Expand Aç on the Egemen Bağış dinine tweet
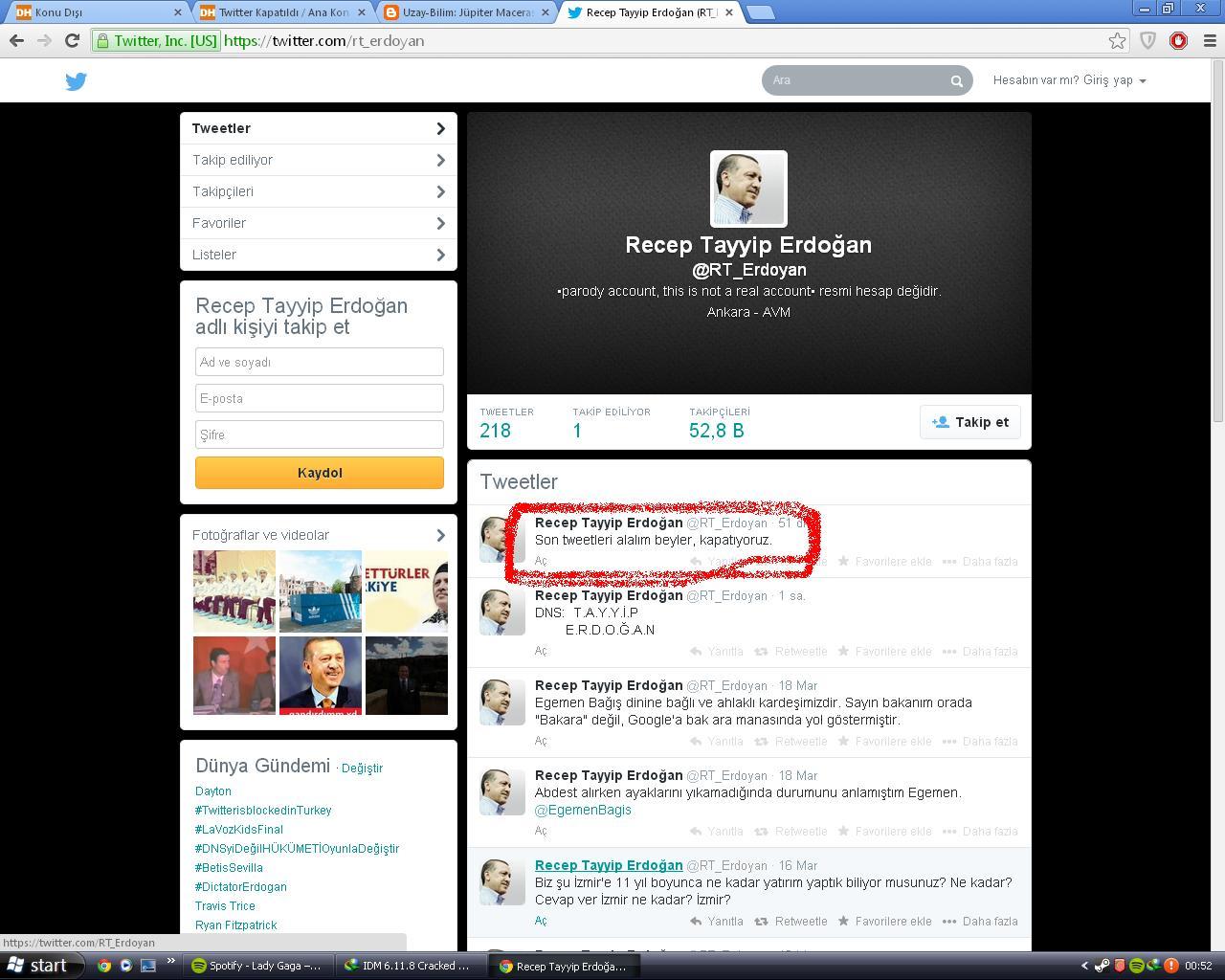Screen dimensions: 1225x980 pyautogui.click(x=541, y=742)
